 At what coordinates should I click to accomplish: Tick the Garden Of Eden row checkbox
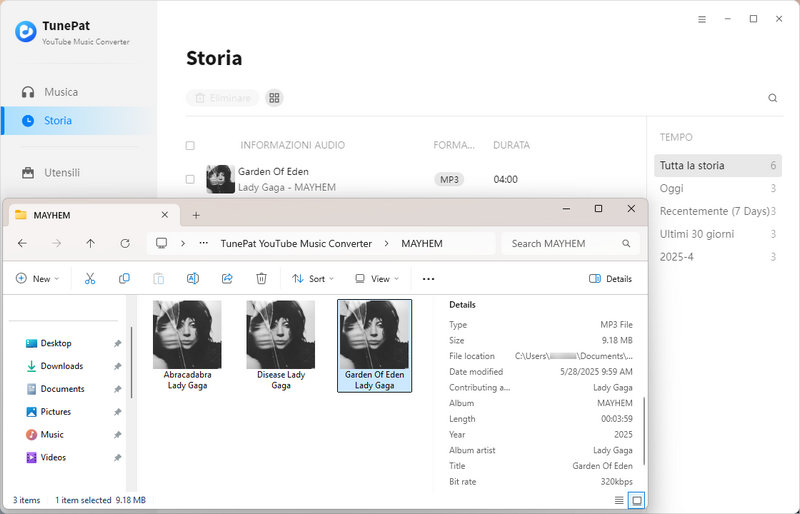click(190, 179)
